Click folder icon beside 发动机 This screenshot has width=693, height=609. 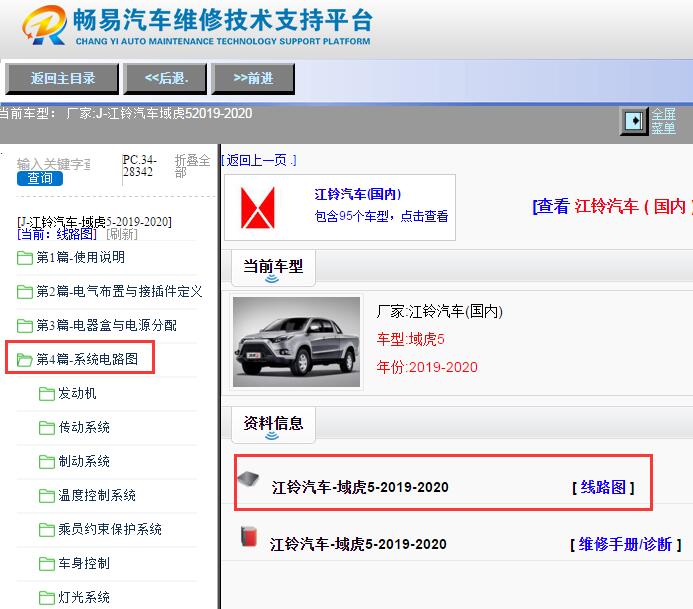coord(47,394)
